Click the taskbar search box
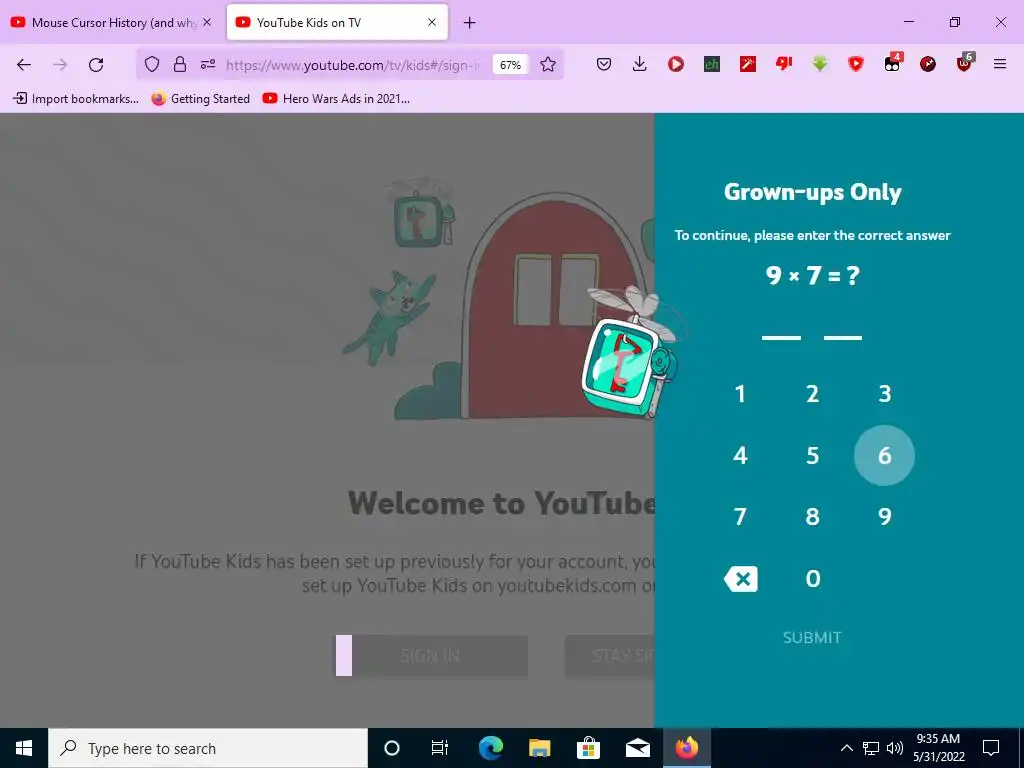The width and height of the screenshot is (1024, 768). click(x=208, y=748)
